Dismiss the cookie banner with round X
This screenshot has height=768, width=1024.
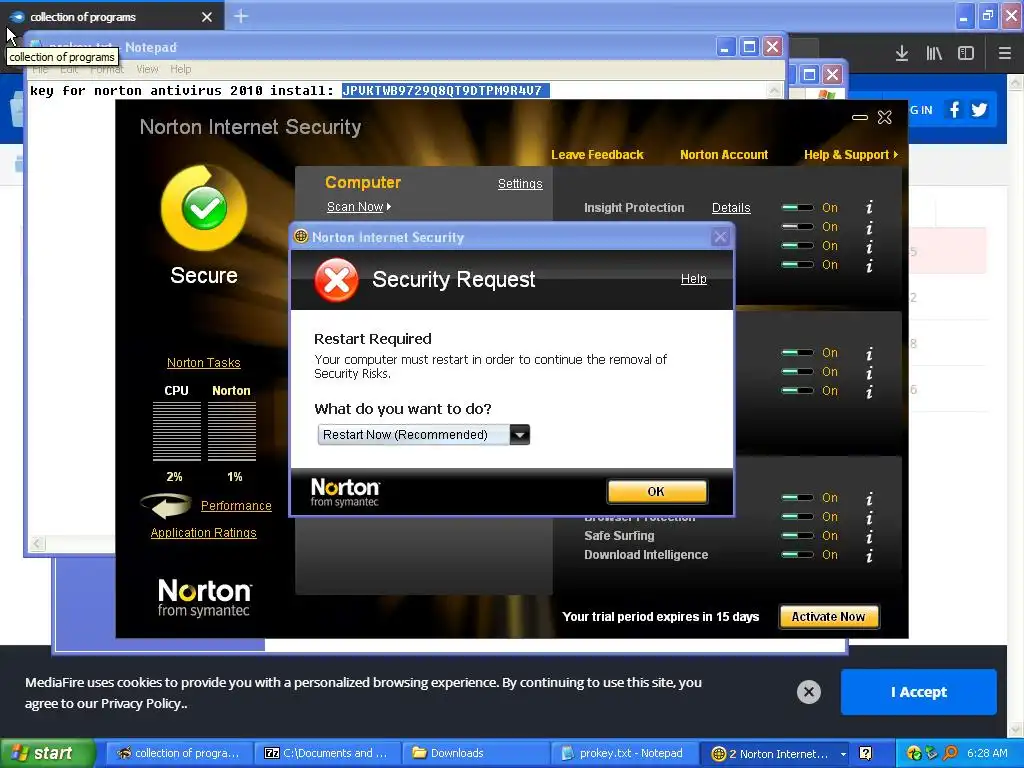[x=808, y=692]
